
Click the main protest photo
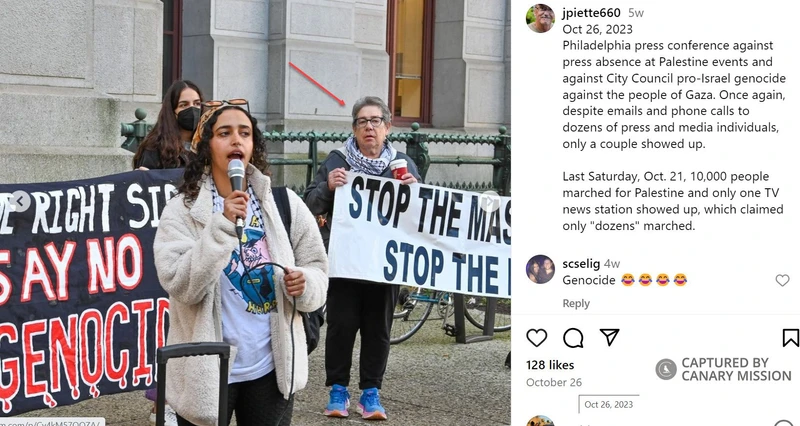pyautogui.click(x=255, y=213)
